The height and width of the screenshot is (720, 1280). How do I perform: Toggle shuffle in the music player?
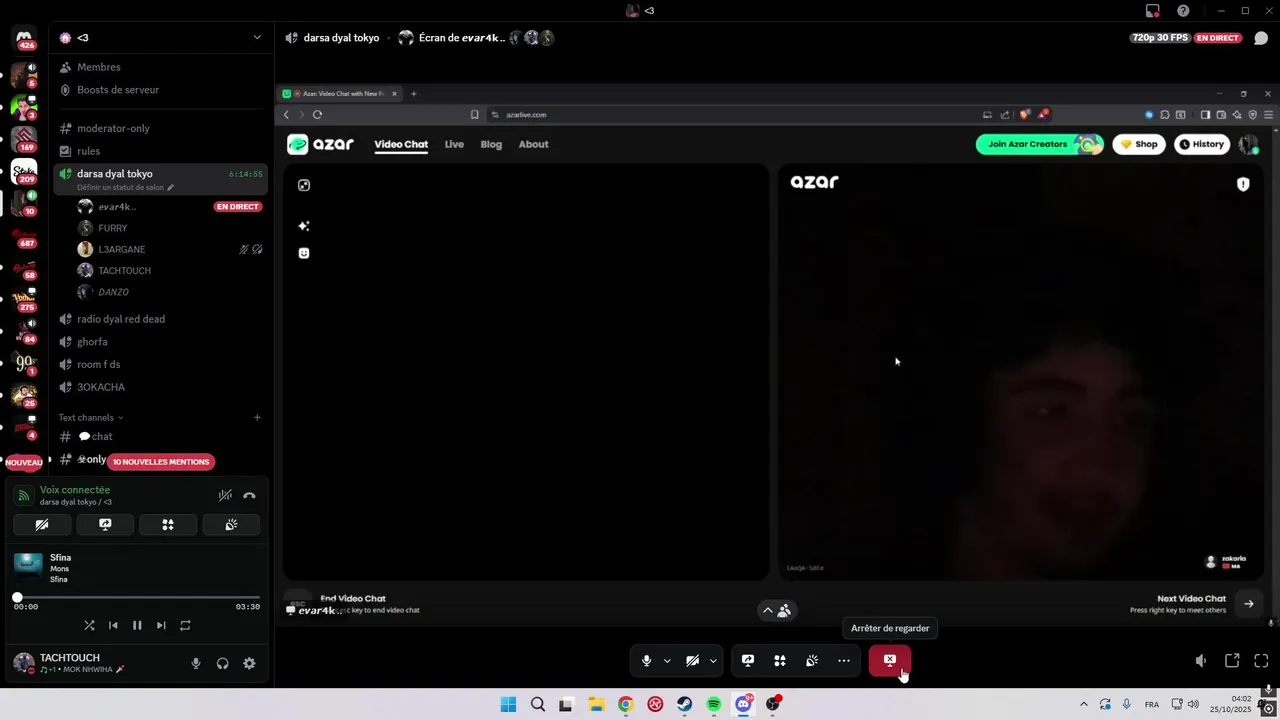tap(89, 625)
